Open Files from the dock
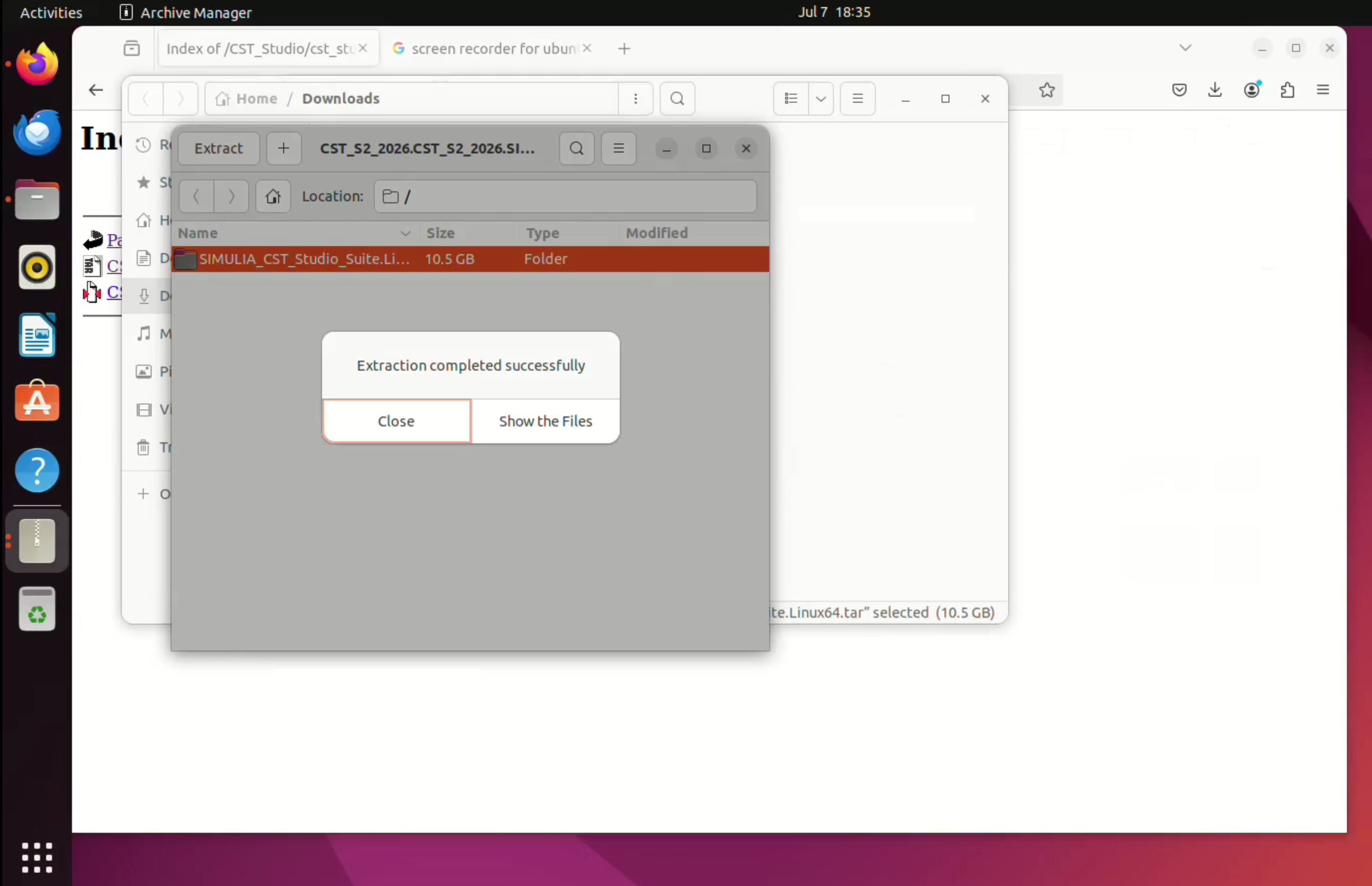Viewport: 1372px width, 886px height. pyautogui.click(x=37, y=200)
